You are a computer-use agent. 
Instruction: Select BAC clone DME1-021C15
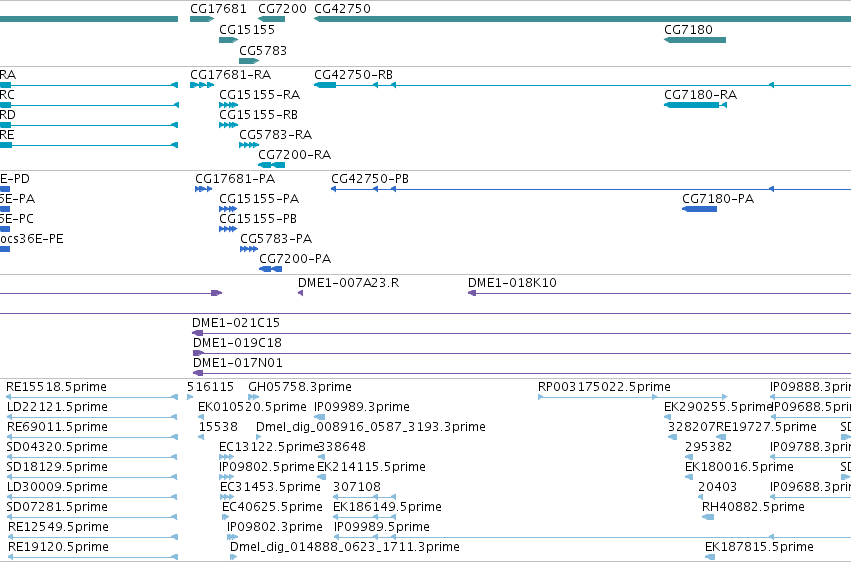(x=236, y=323)
